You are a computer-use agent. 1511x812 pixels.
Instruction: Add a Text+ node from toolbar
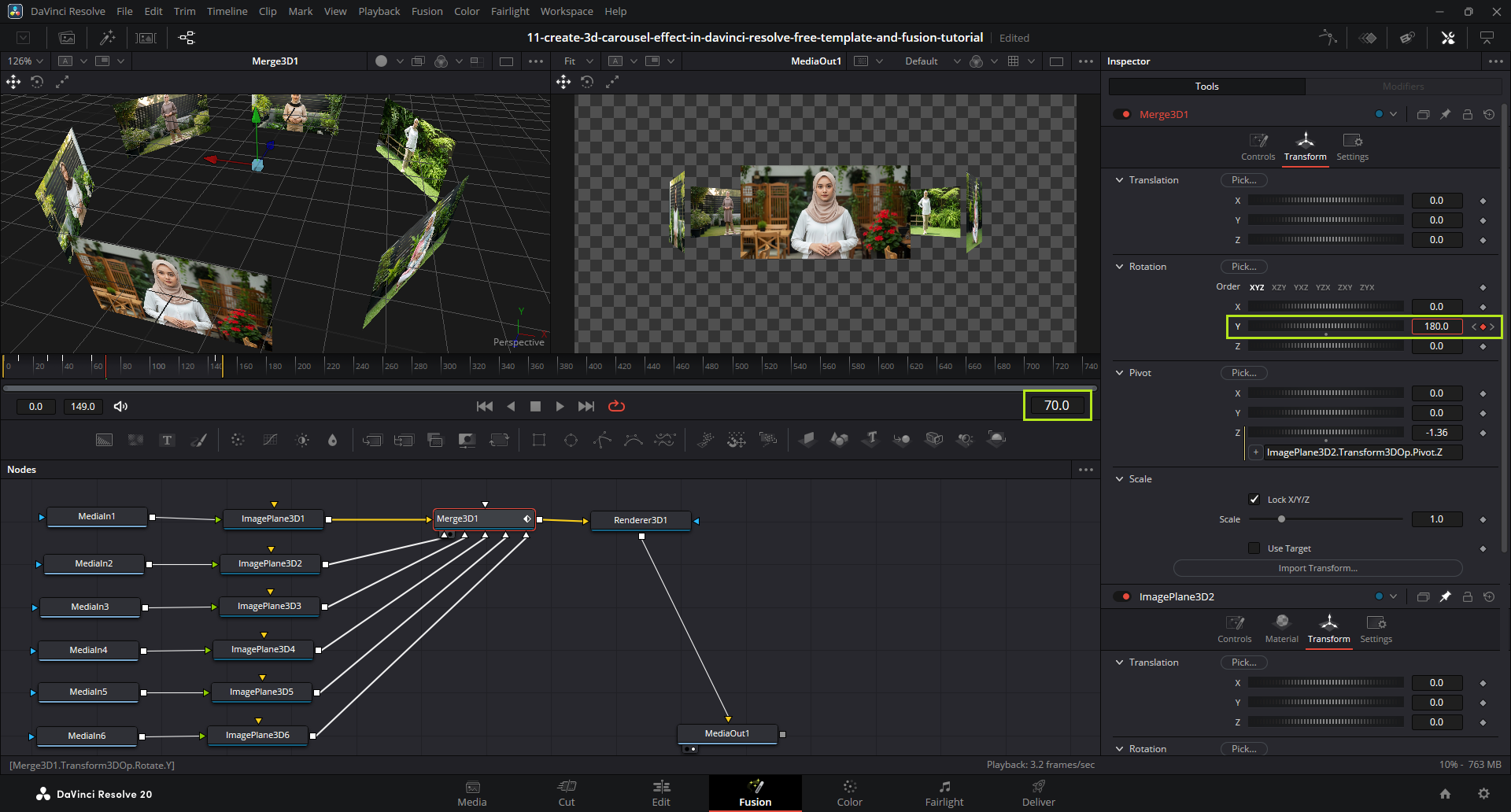167,440
